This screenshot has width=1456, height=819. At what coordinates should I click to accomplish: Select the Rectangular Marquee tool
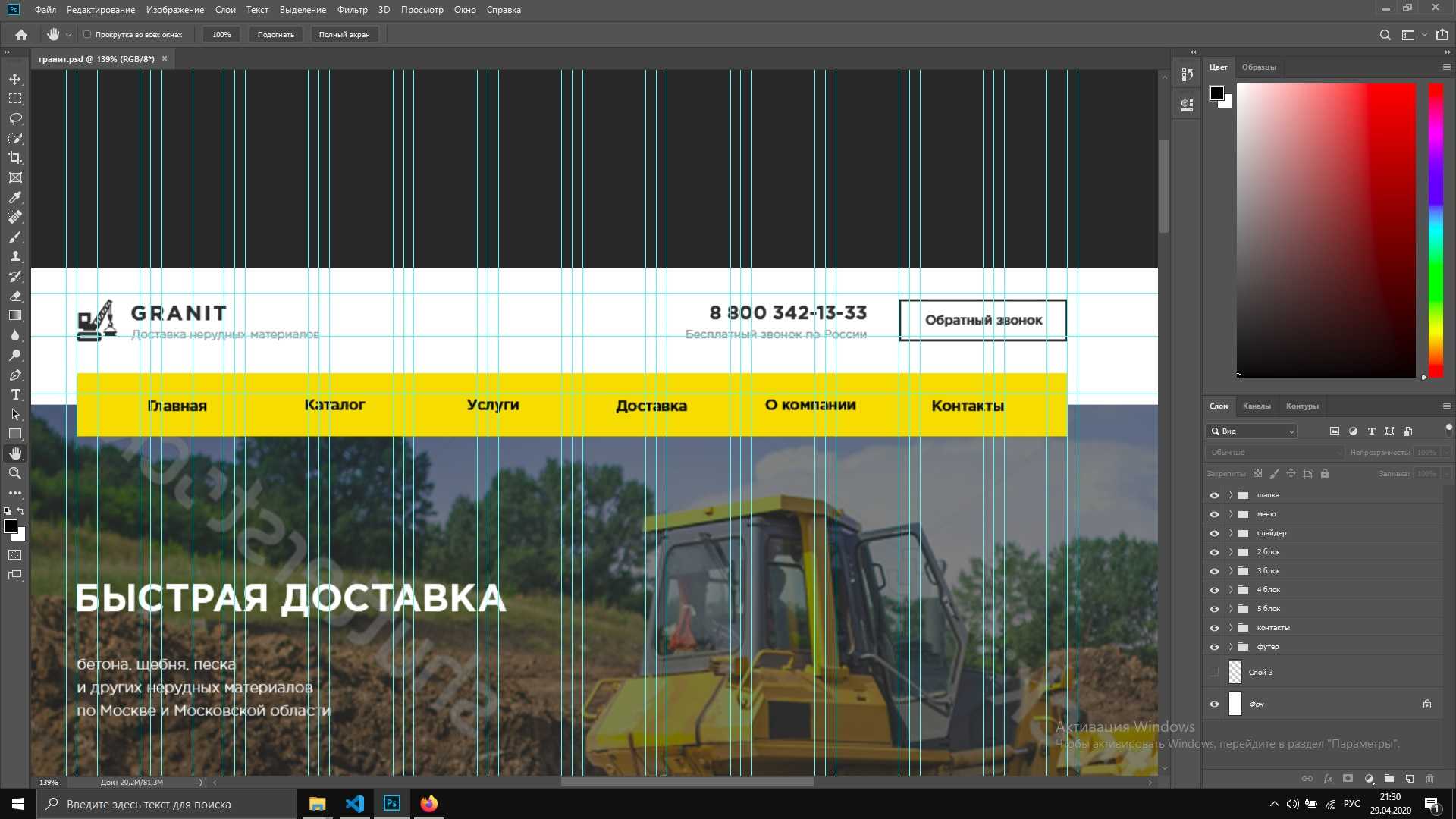pos(15,99)
